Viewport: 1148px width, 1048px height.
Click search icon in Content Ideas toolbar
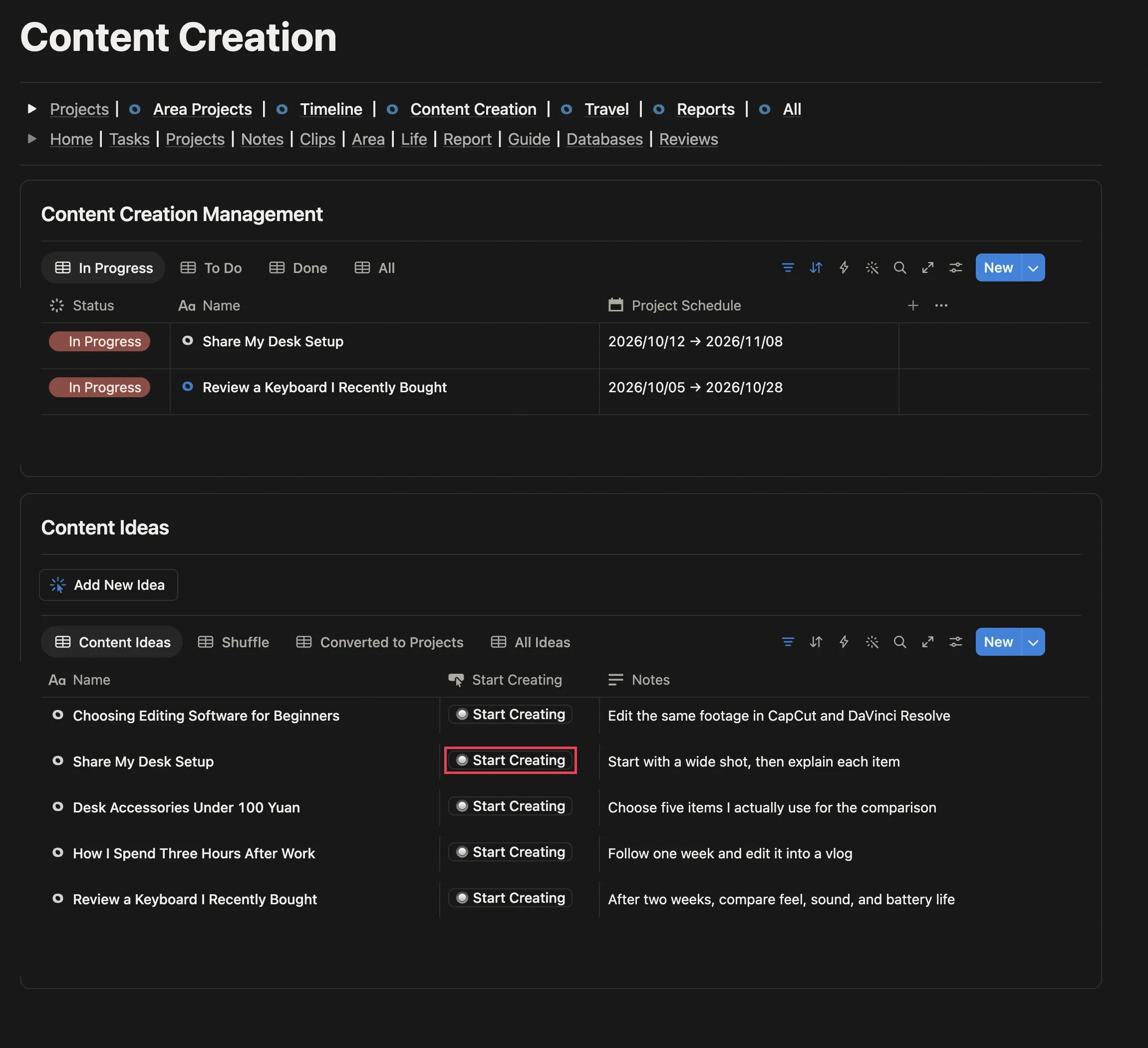pyautogui.click(x=899, y=642)
